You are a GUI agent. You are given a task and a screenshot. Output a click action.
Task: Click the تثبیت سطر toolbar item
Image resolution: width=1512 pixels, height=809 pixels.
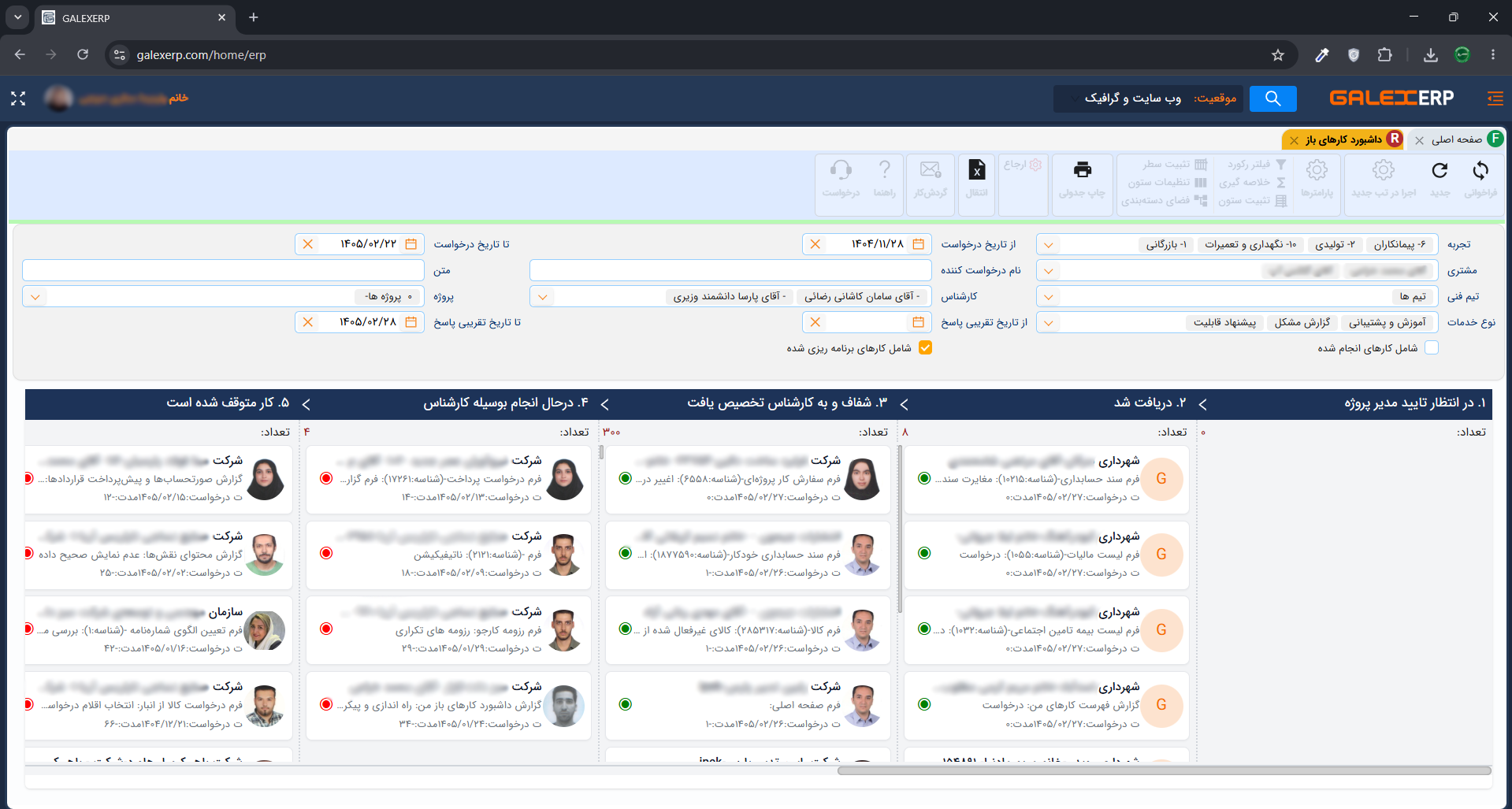[1175, 165]
